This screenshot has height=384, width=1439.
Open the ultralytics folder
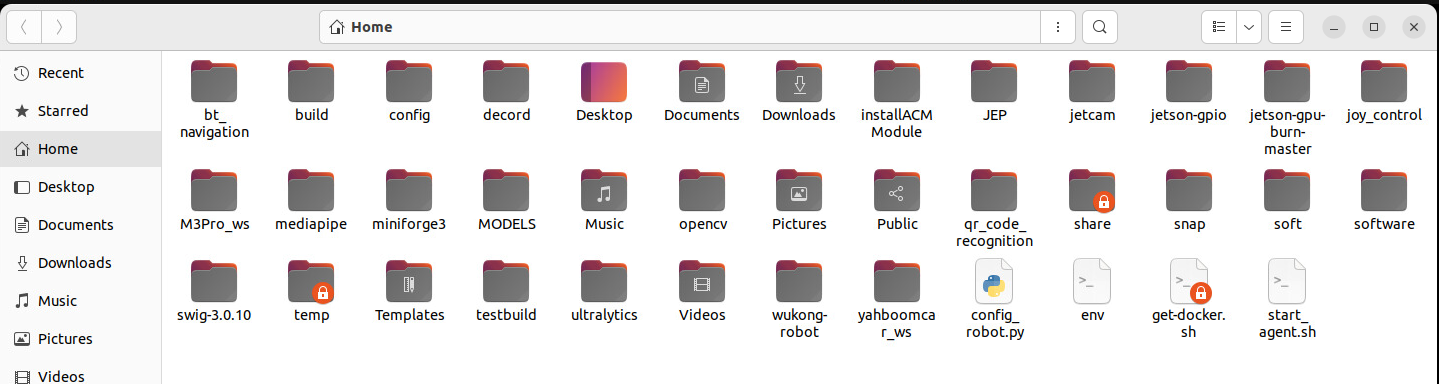pos(604,282)
